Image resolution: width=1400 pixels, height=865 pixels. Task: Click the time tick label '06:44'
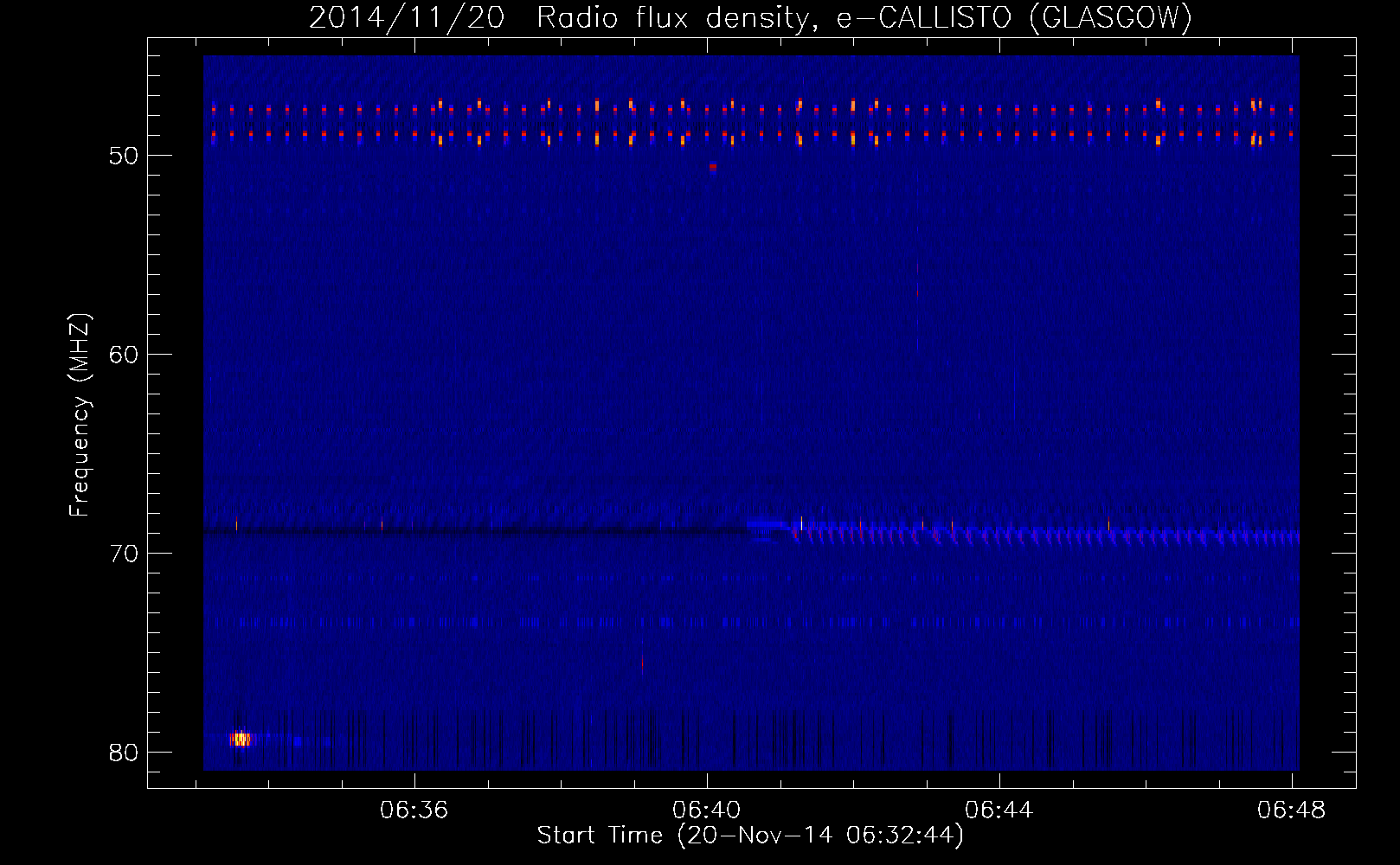coord(999,810)
